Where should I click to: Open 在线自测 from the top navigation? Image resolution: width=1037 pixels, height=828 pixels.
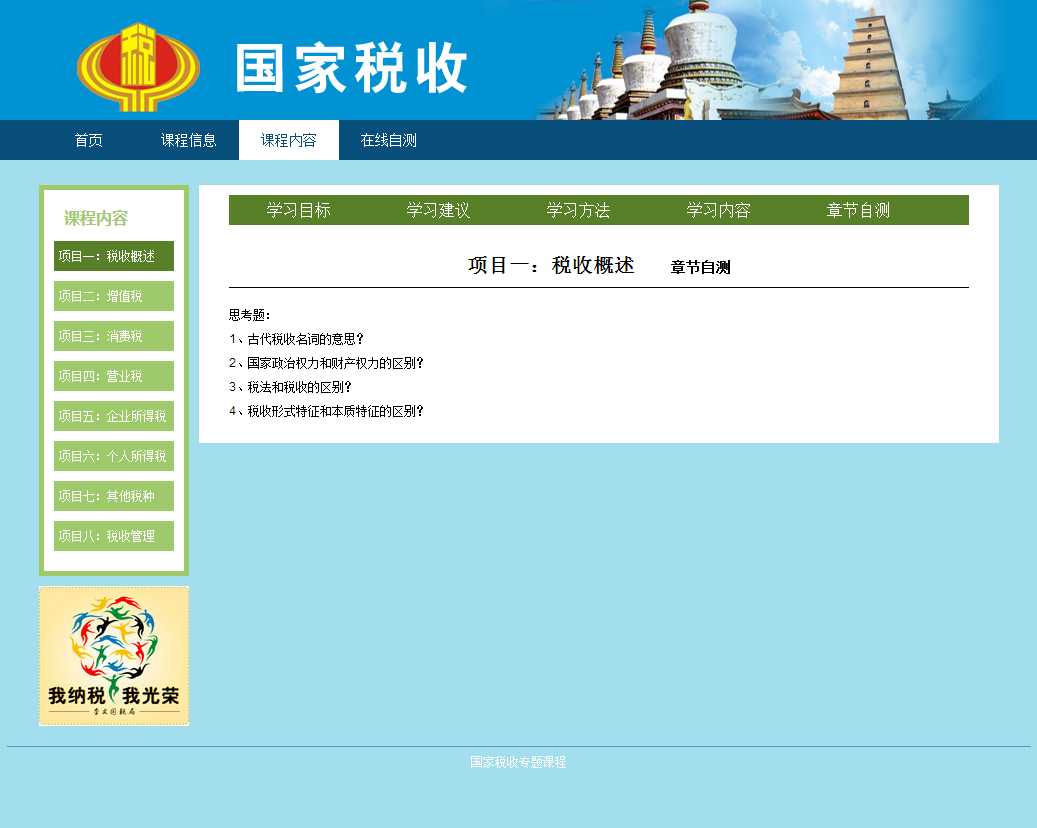click(x=388, y=140)
